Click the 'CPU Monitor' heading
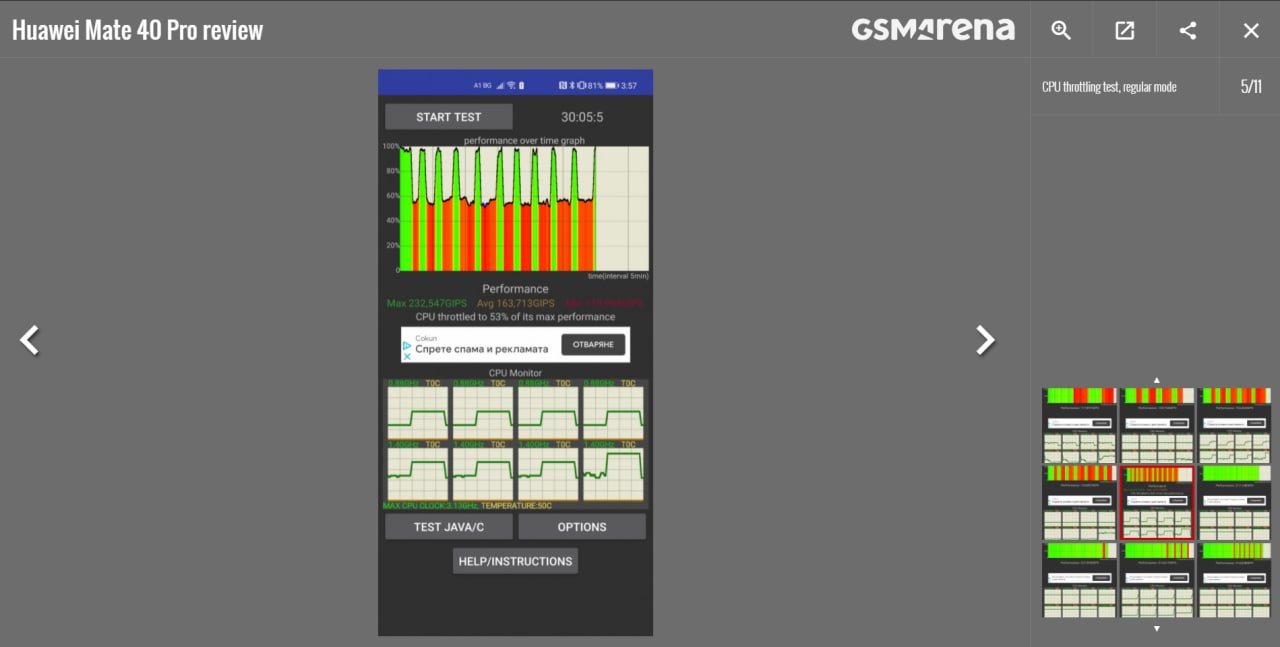This screenshot has height=647, width=1280. (515, 373)
